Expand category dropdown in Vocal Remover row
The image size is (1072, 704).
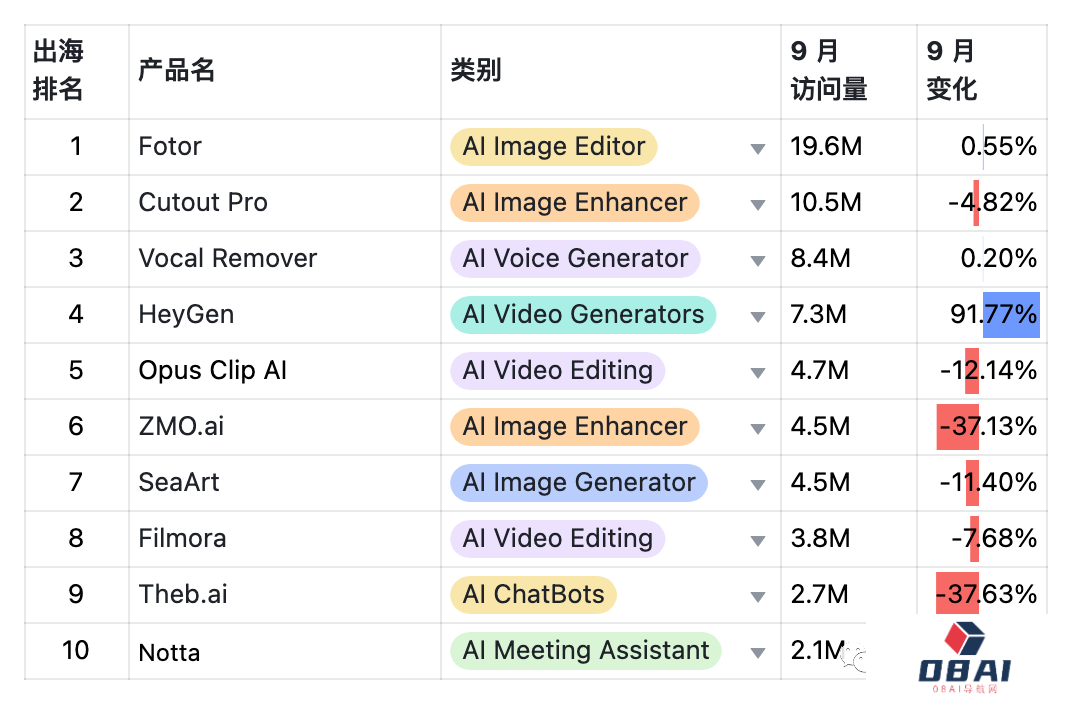(x=757, y=260)
